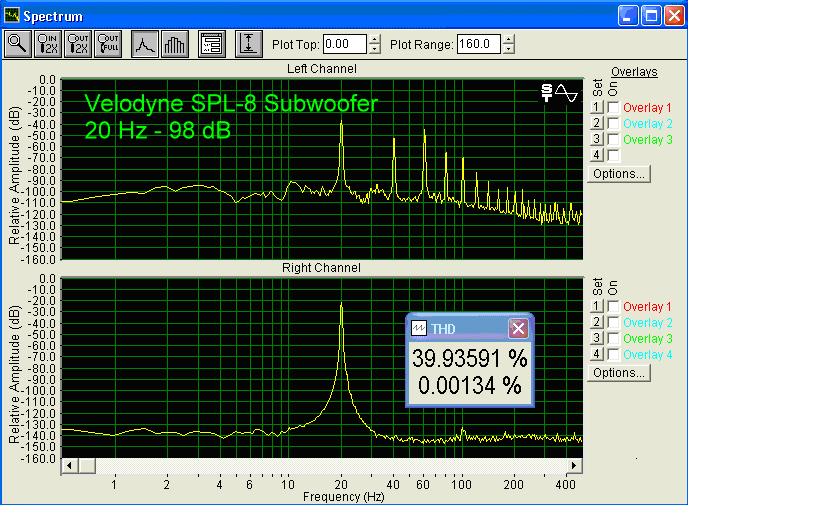Click the 39.93591 % THD reading
Screen dimensions: 840x525
(x=470, y=358)
